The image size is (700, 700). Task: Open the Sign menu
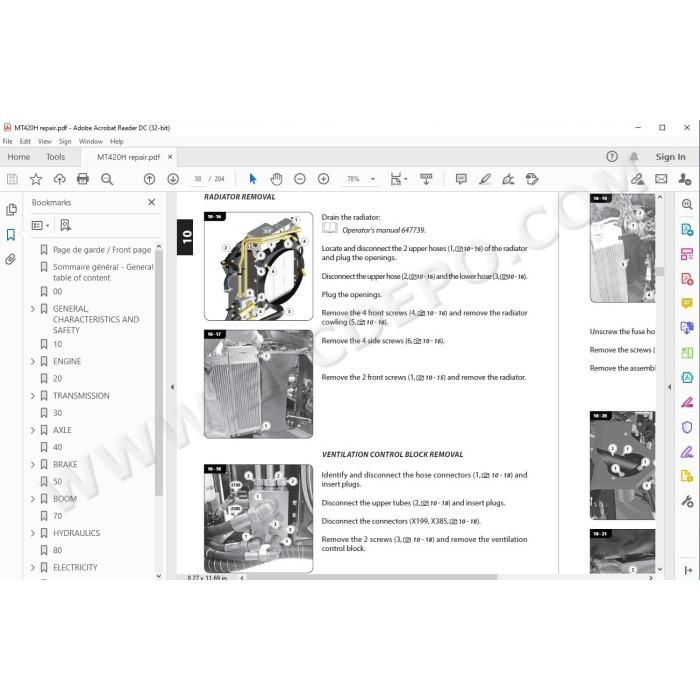[x=65, y=142]
